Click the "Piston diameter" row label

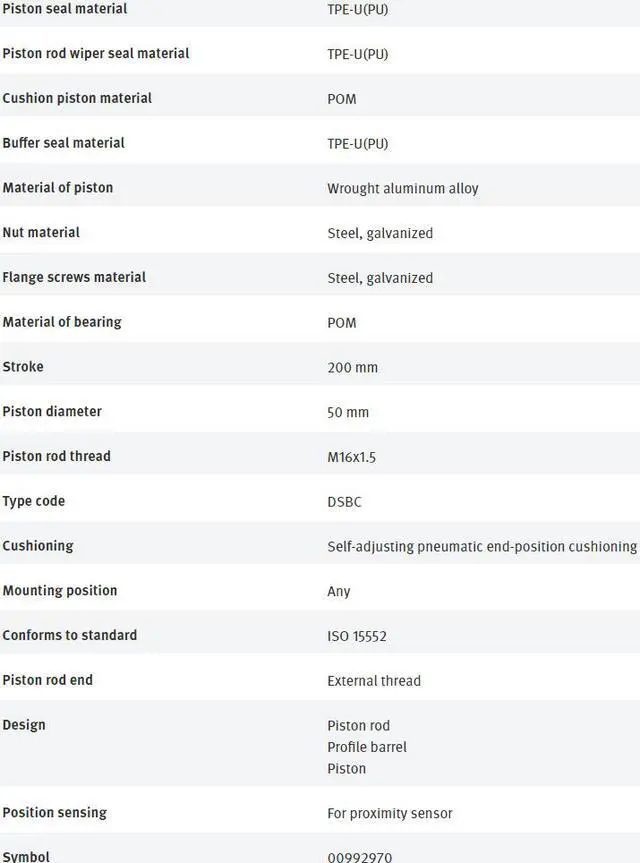(x=52, y=411)
